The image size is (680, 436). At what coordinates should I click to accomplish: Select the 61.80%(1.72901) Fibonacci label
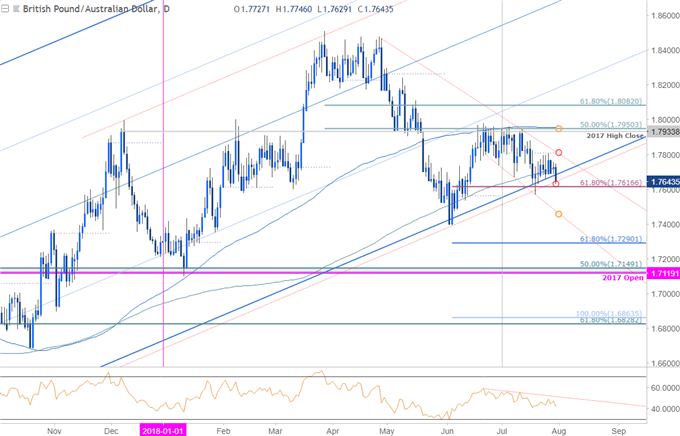(x=611, y=239)
